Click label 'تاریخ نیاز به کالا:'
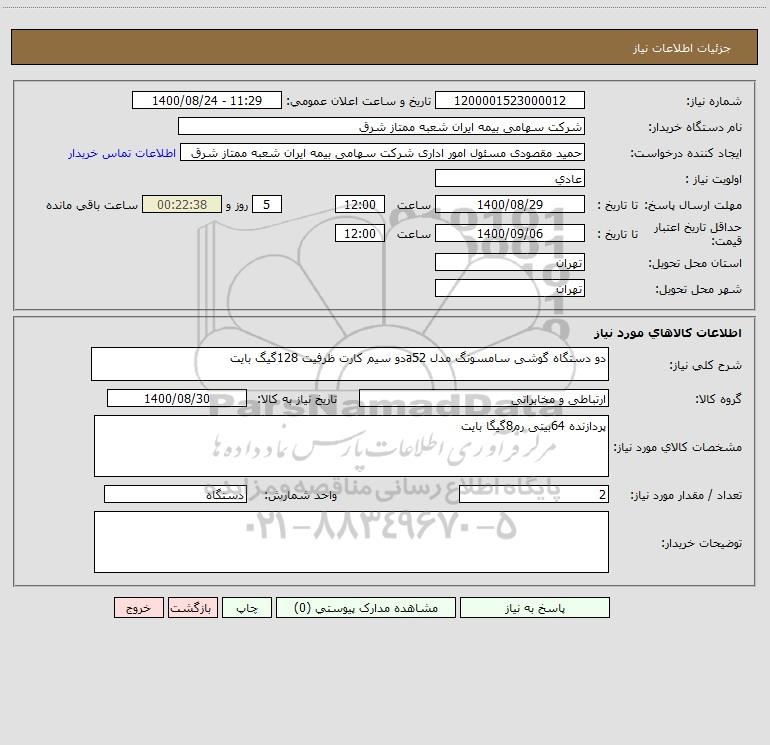The width and height of the screenshot is (770, 745). pyautogui.click(x=298, y=399)
